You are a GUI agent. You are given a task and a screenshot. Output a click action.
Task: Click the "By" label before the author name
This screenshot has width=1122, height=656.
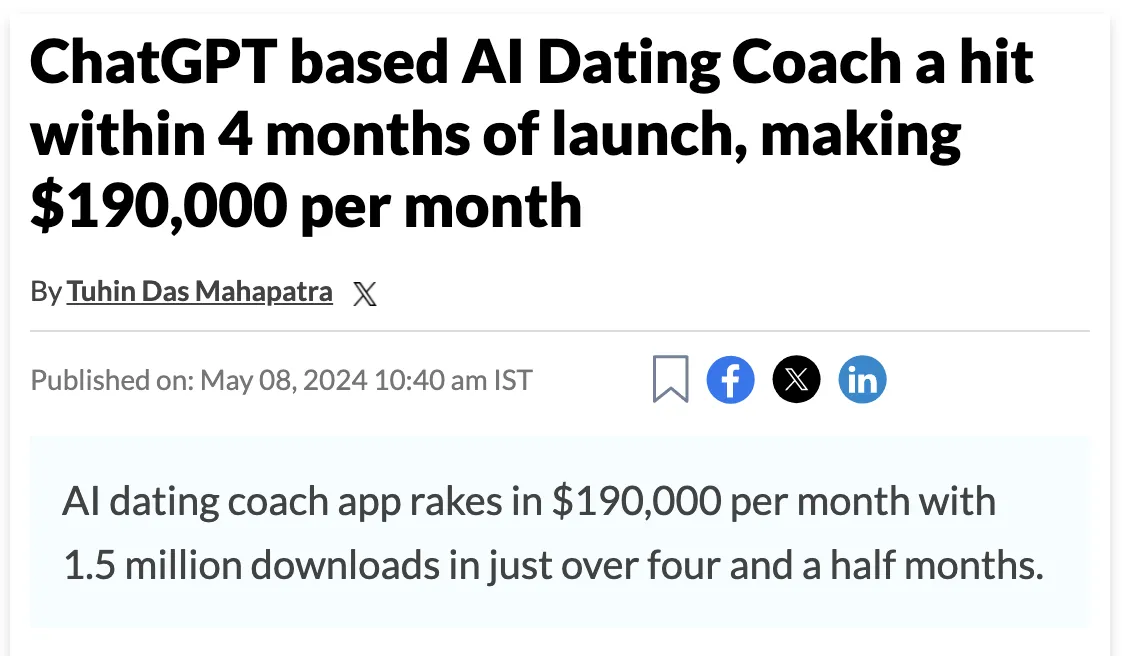tap(46, 293)
